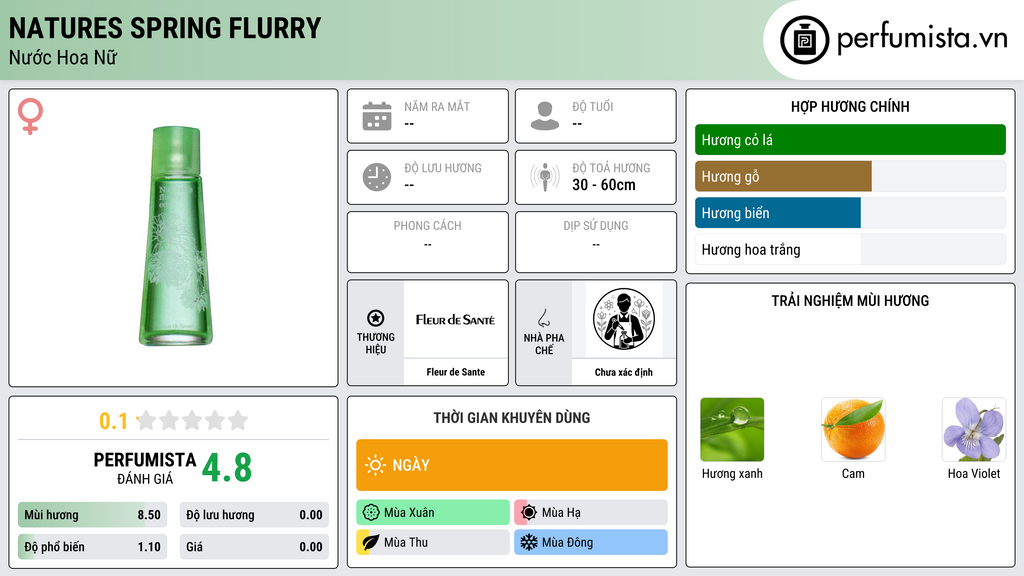Click the 30 - 60cm sillage value
This screenshot has width=1024, height=576.
pos(604,185)
